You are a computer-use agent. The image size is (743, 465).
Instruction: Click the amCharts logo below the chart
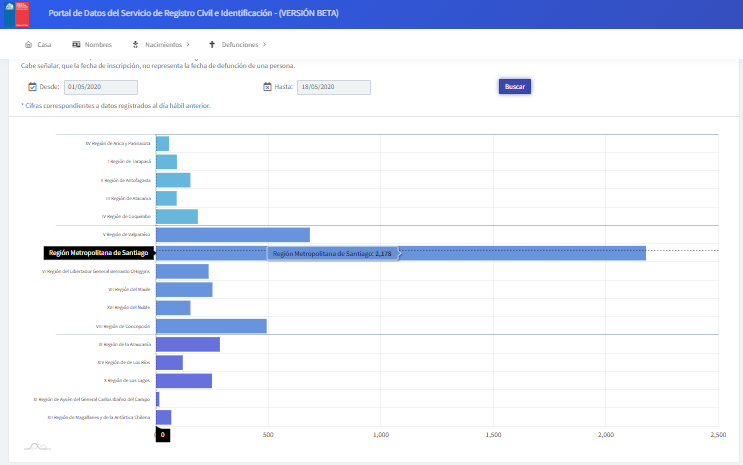coord(36,446)
